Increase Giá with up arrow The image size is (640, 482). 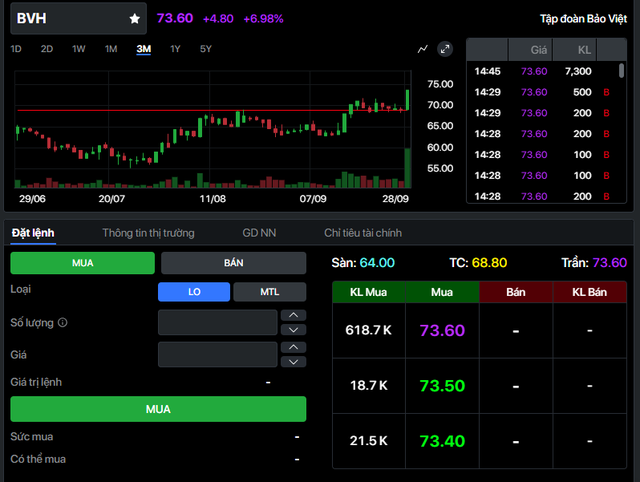coord(293,347)
